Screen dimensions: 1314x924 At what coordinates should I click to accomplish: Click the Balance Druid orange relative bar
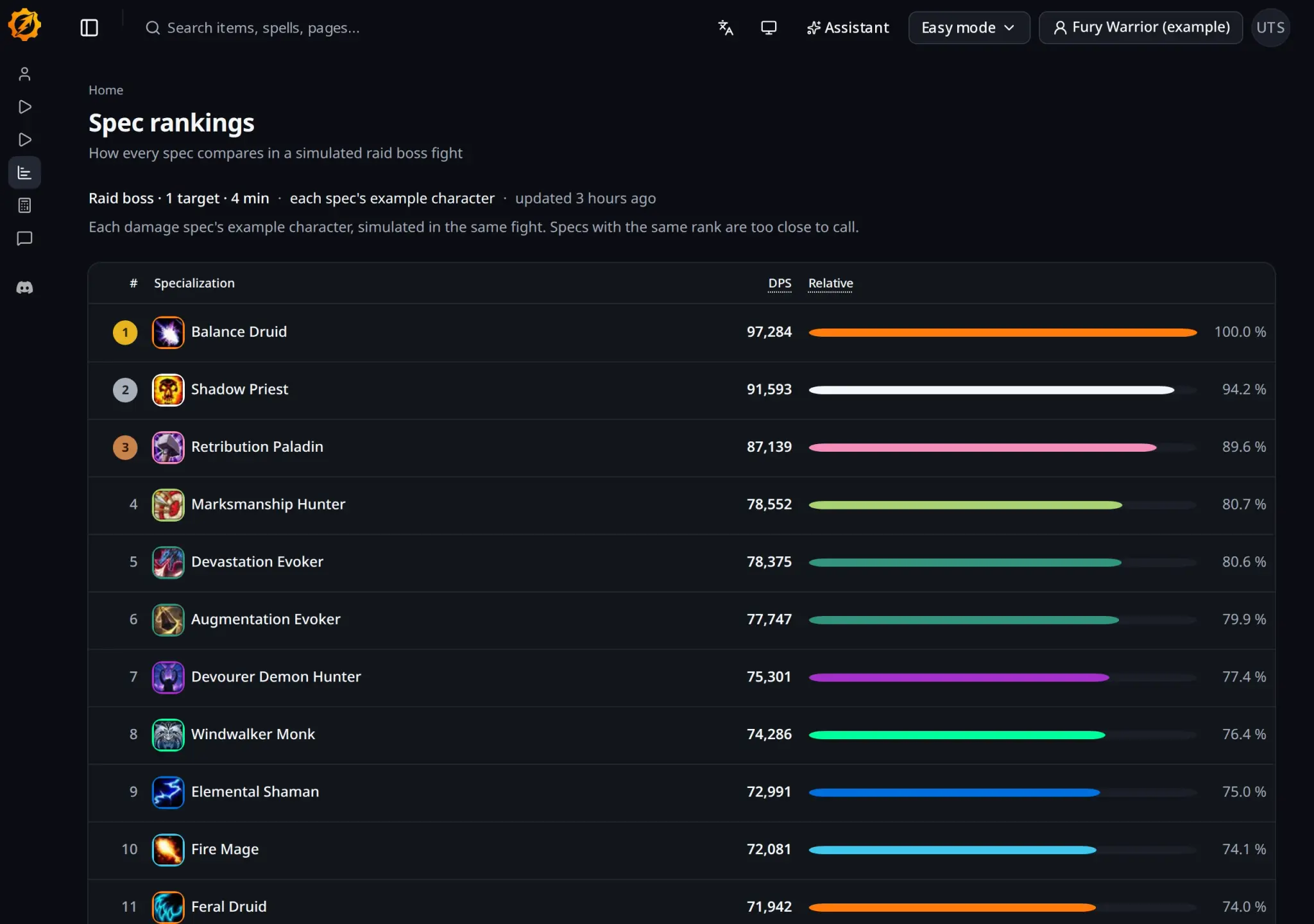click(1003, 332)
